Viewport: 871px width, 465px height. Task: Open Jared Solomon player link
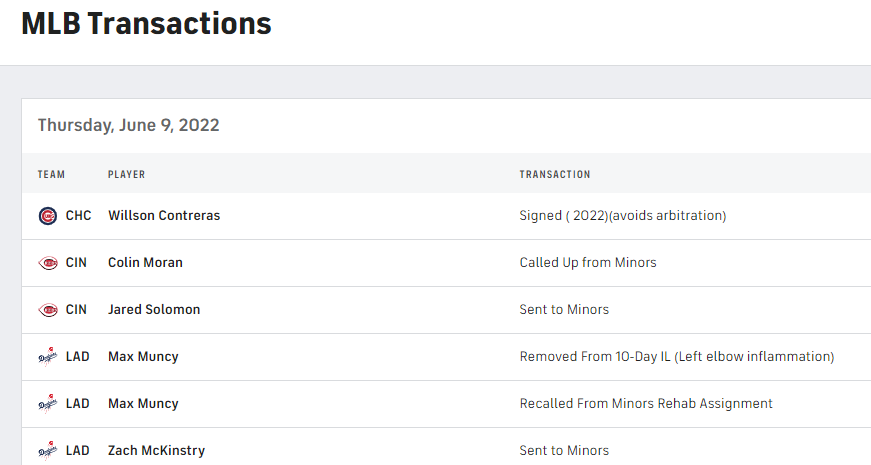[154, 309]
